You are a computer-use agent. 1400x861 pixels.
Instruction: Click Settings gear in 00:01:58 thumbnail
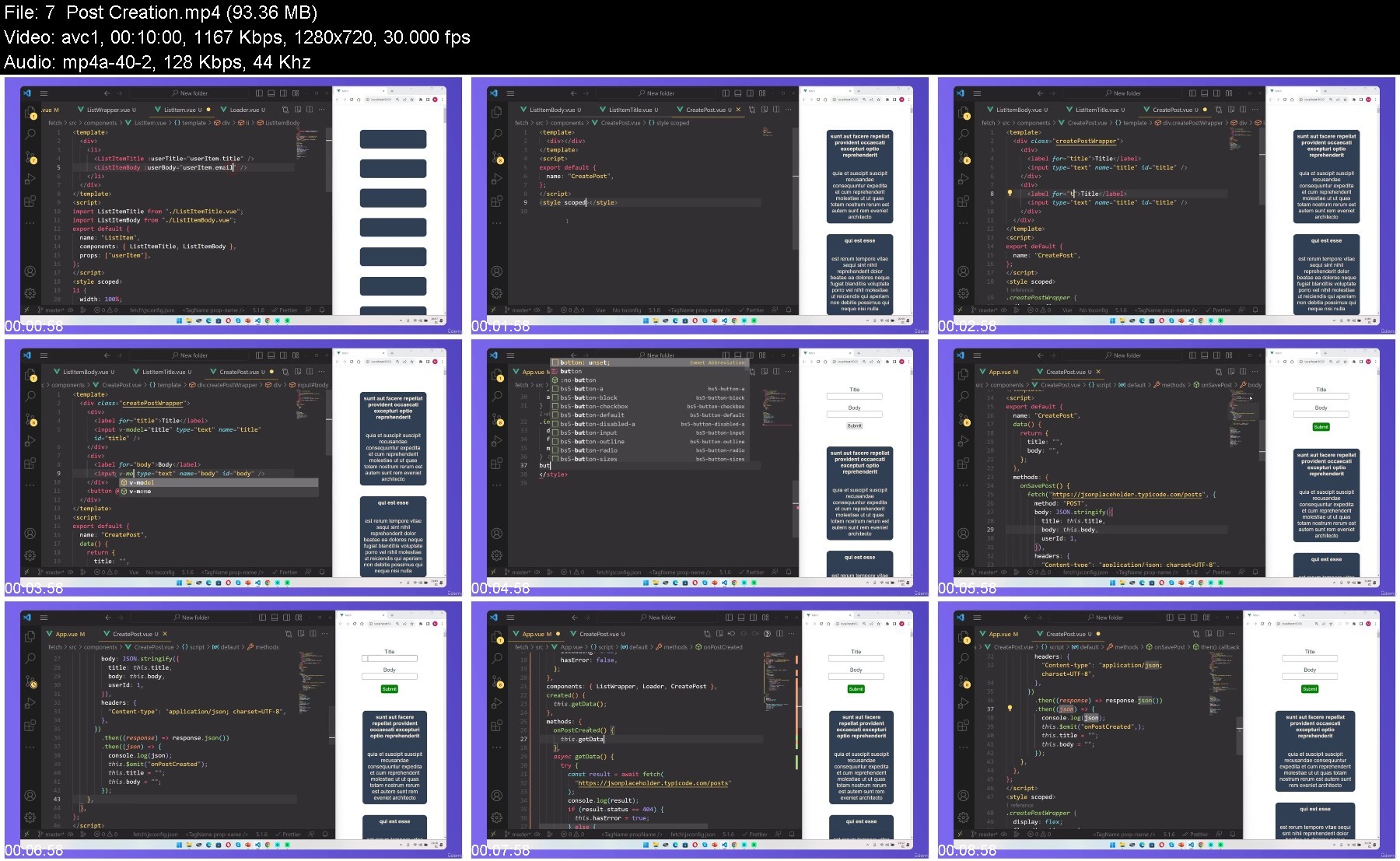coord(497,293)
